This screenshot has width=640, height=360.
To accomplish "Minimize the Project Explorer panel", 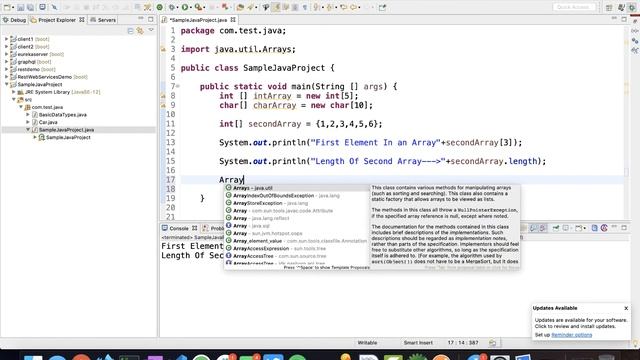I will tap(140, 19).
